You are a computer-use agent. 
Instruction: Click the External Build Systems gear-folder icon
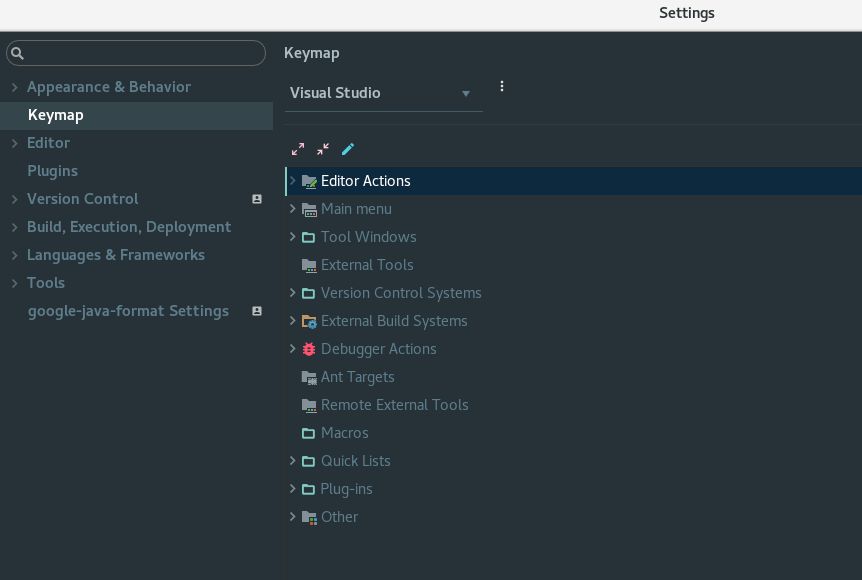point(309,321)
